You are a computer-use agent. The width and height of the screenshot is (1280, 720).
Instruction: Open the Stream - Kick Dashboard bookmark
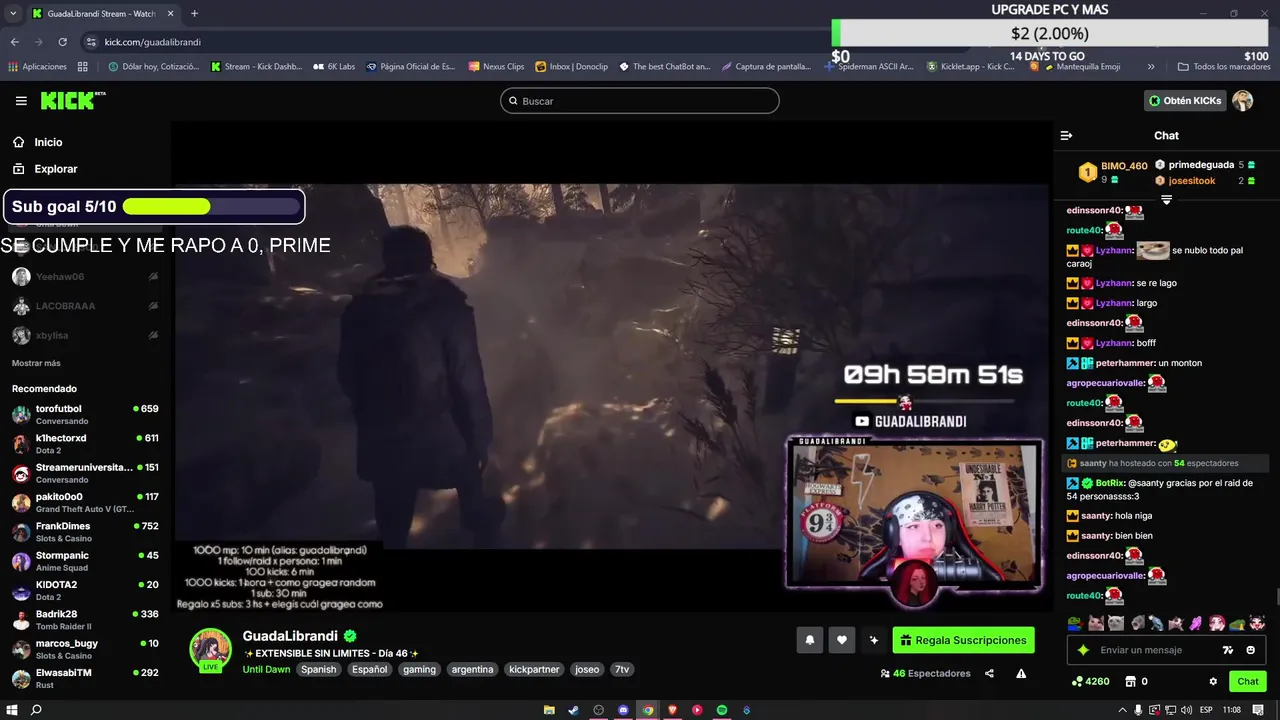pos(255,67)
